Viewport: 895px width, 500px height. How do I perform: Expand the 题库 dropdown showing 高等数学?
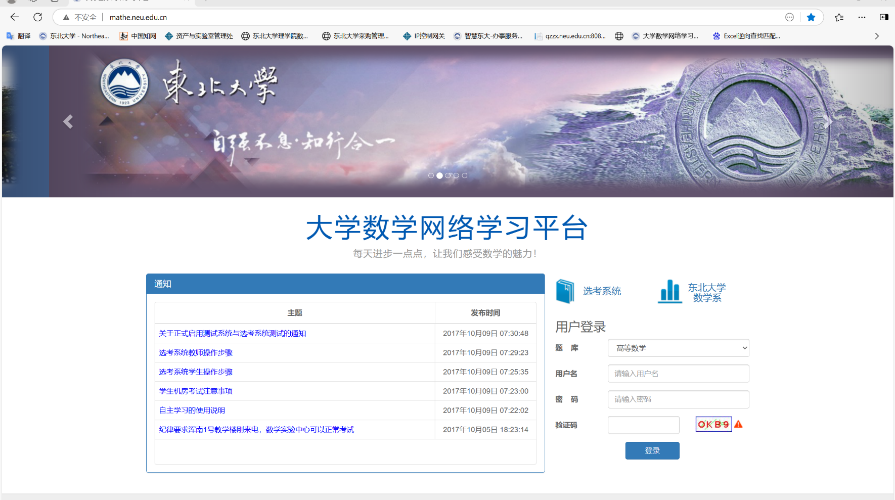(x=678, y=348)
